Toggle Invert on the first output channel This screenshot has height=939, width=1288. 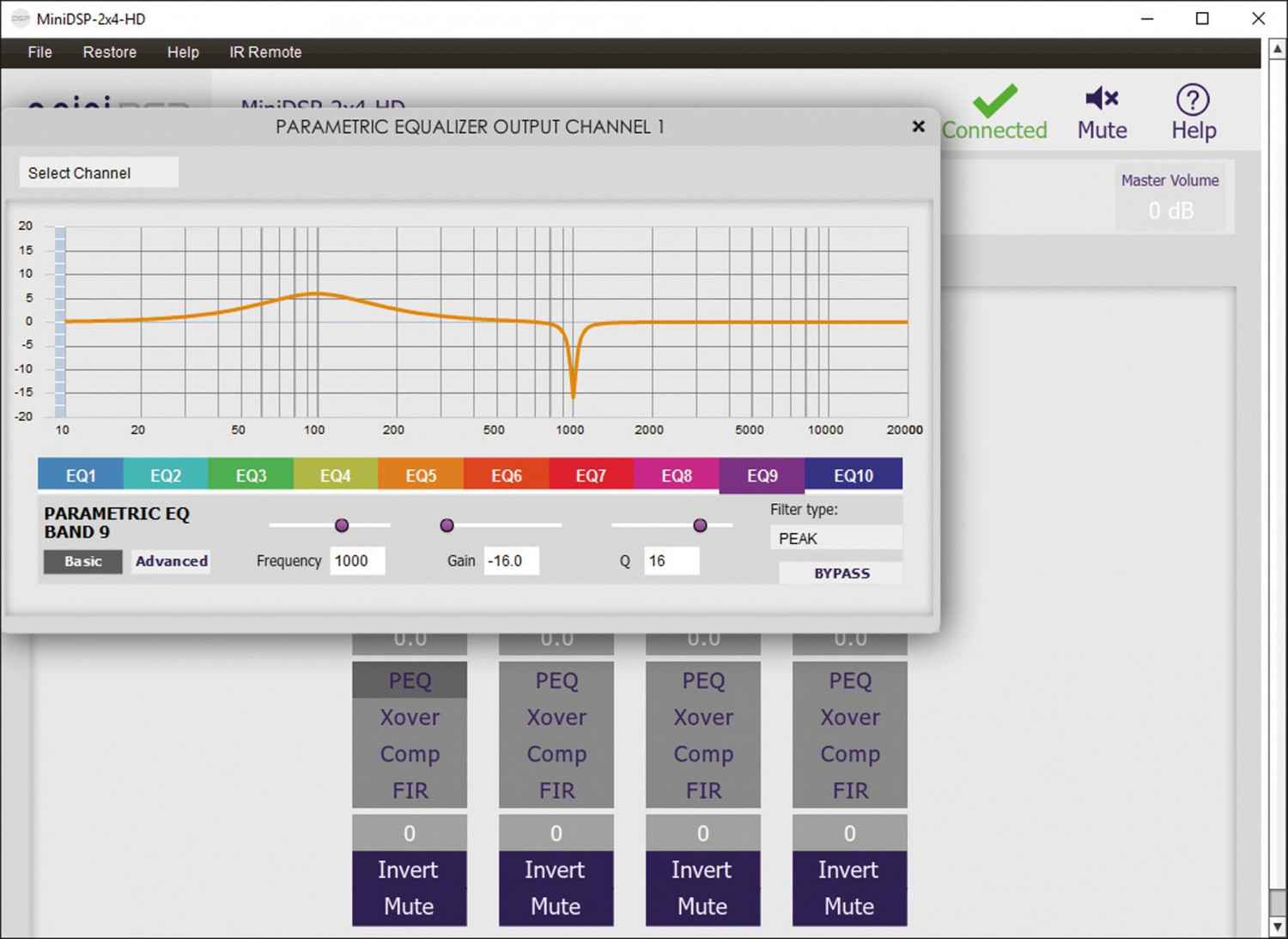410,870
